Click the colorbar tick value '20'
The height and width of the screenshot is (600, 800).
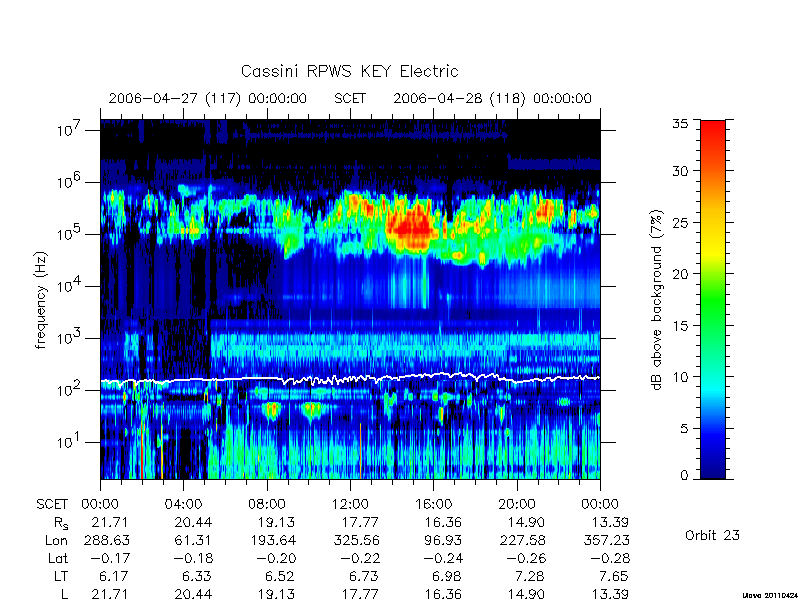(x=680, y=274)
